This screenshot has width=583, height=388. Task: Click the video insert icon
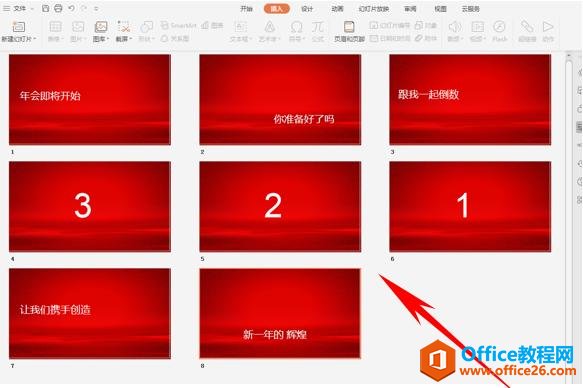[477, 27]
